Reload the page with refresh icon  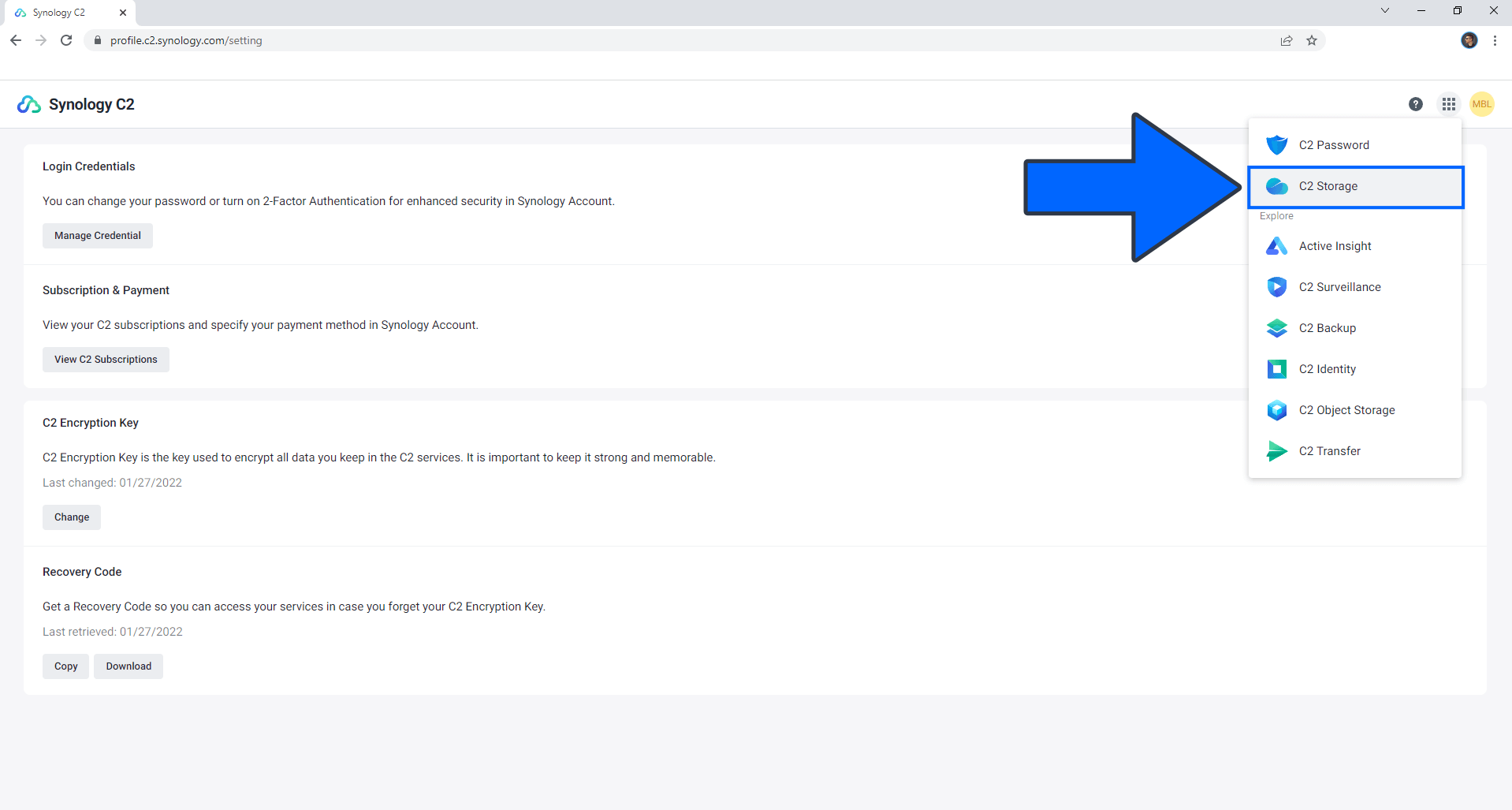(x=66, y=40)
